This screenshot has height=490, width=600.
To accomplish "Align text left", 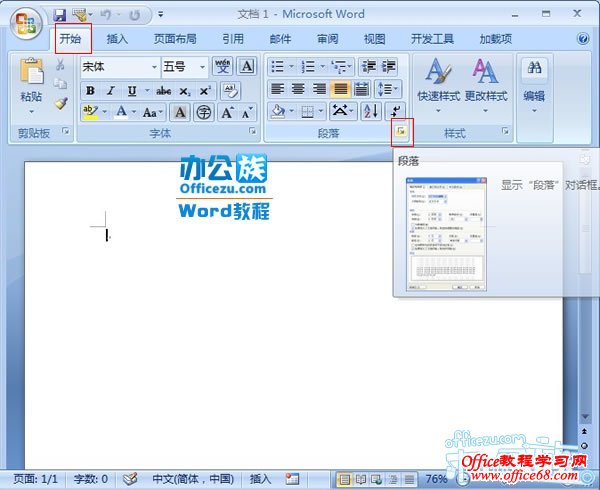I will [277, 90].
